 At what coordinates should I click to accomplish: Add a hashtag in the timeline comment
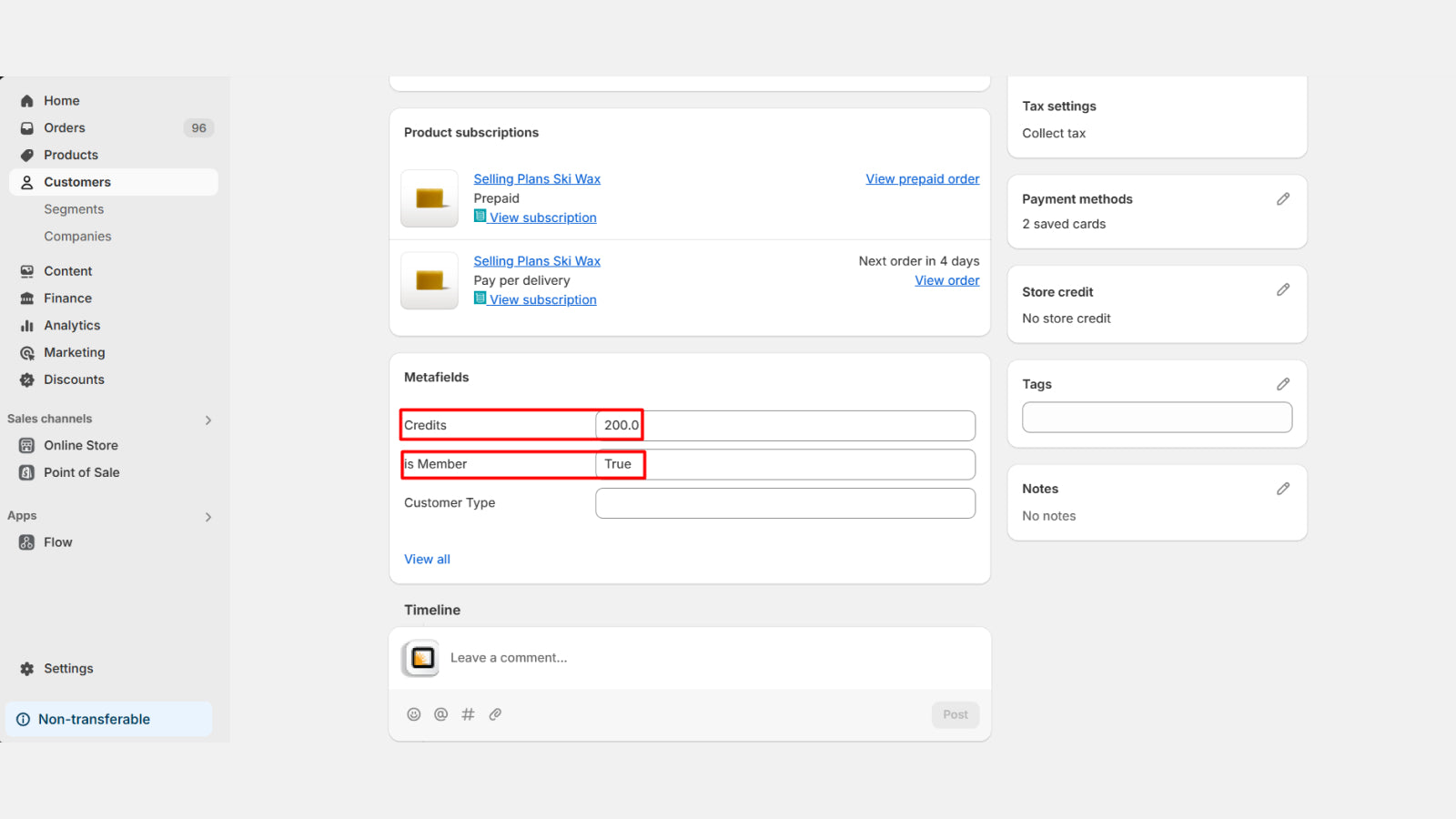[468, 714]
